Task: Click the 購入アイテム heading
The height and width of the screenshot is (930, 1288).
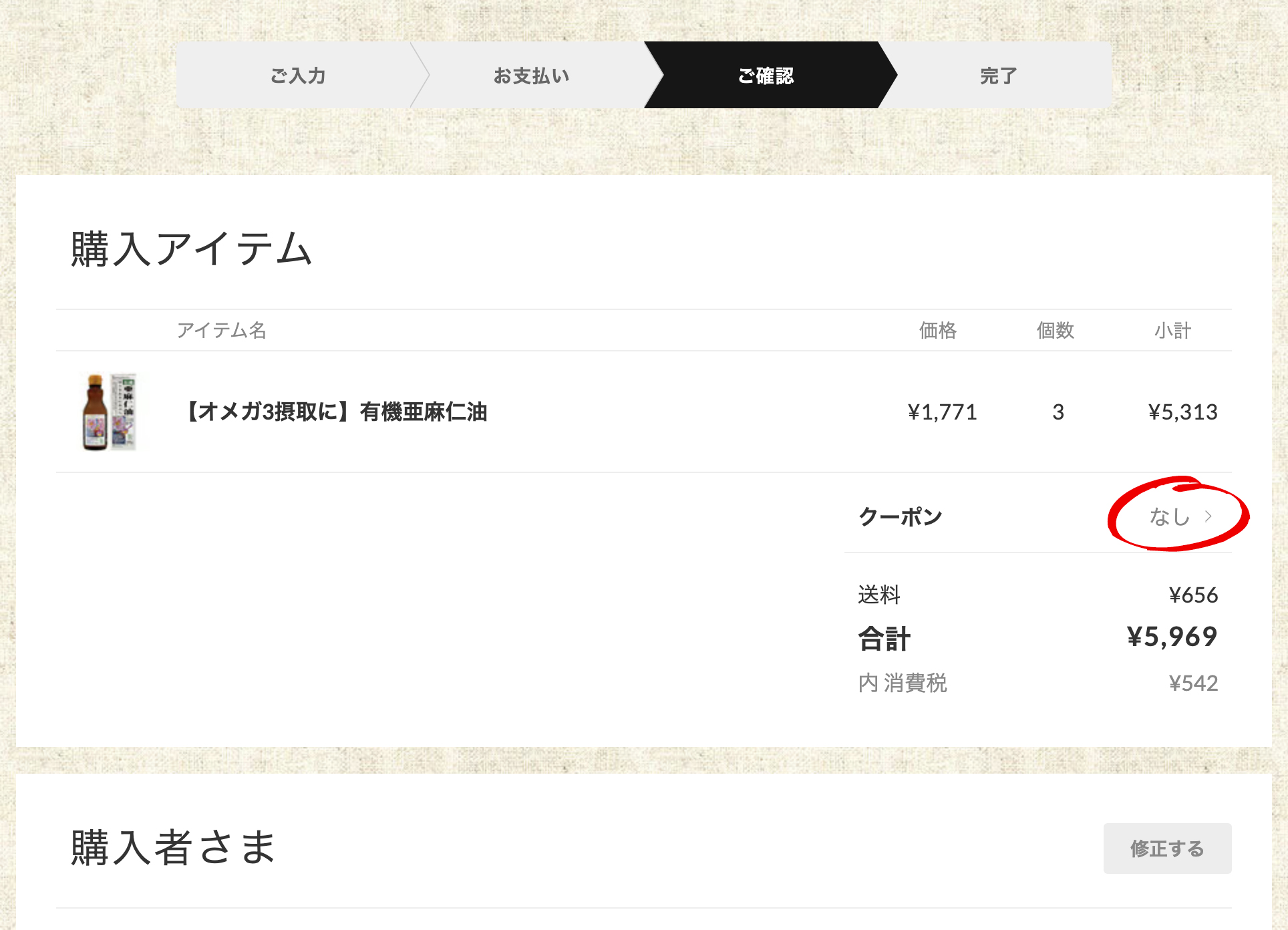Action: (x=192, y=249)
